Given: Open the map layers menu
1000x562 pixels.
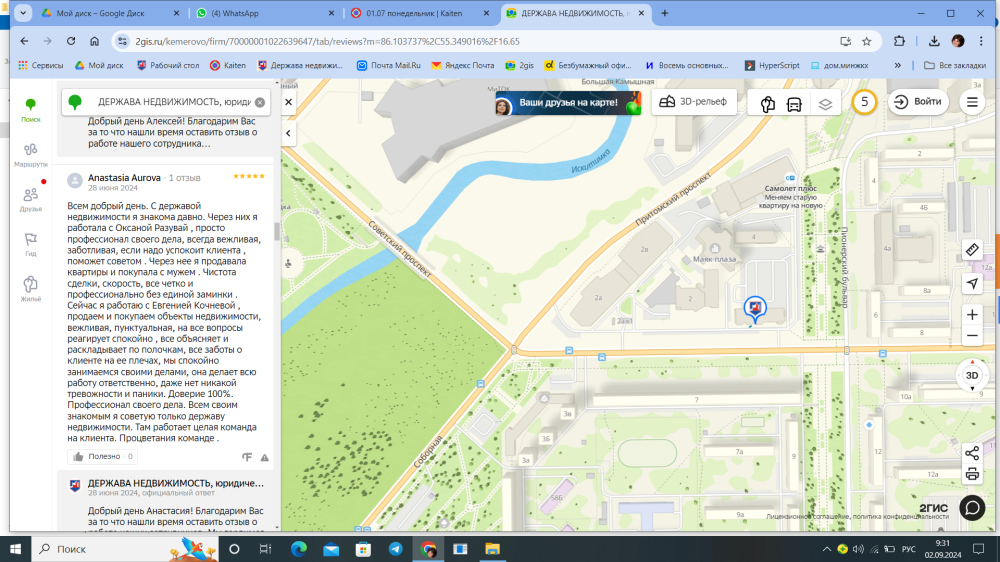Looking at the screenshot, I should pyautogui.click(x=825, y=103).
